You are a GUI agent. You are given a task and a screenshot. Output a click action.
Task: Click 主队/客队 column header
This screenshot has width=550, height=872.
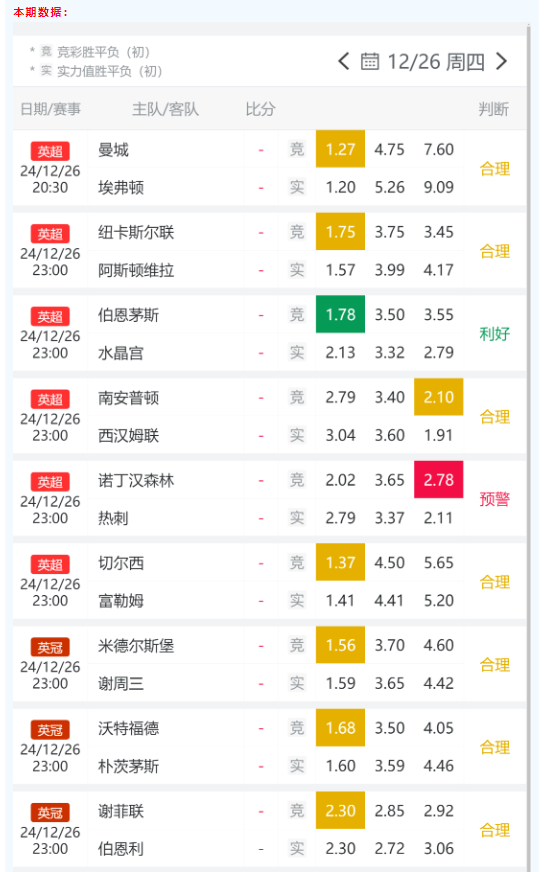pyautogui.click(x=165, y=110)
